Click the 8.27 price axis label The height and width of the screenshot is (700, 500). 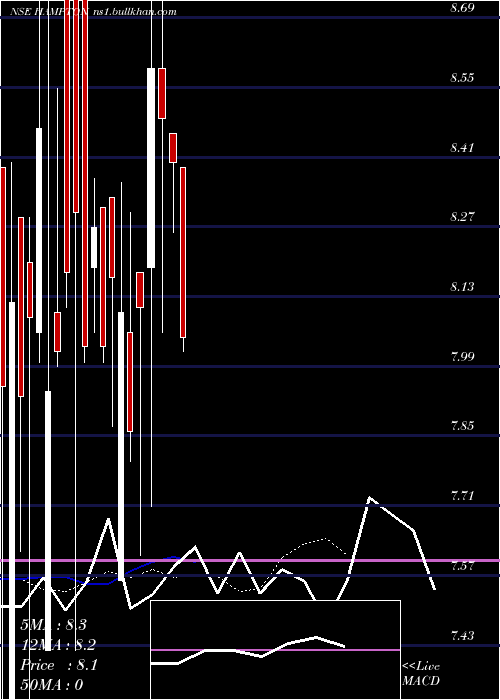pos(462,217)
